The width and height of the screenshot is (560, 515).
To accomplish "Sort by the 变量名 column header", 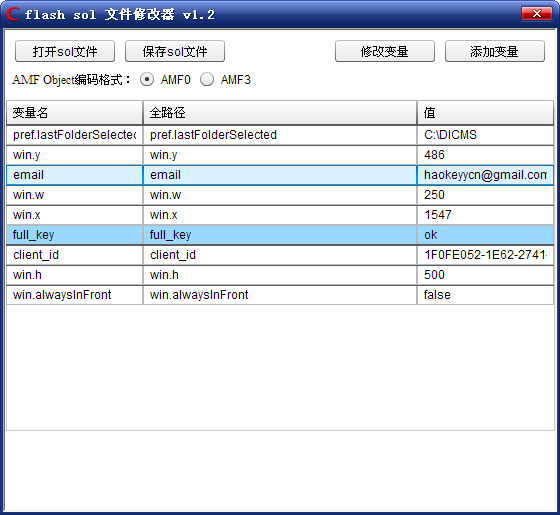I will (74, 113).
